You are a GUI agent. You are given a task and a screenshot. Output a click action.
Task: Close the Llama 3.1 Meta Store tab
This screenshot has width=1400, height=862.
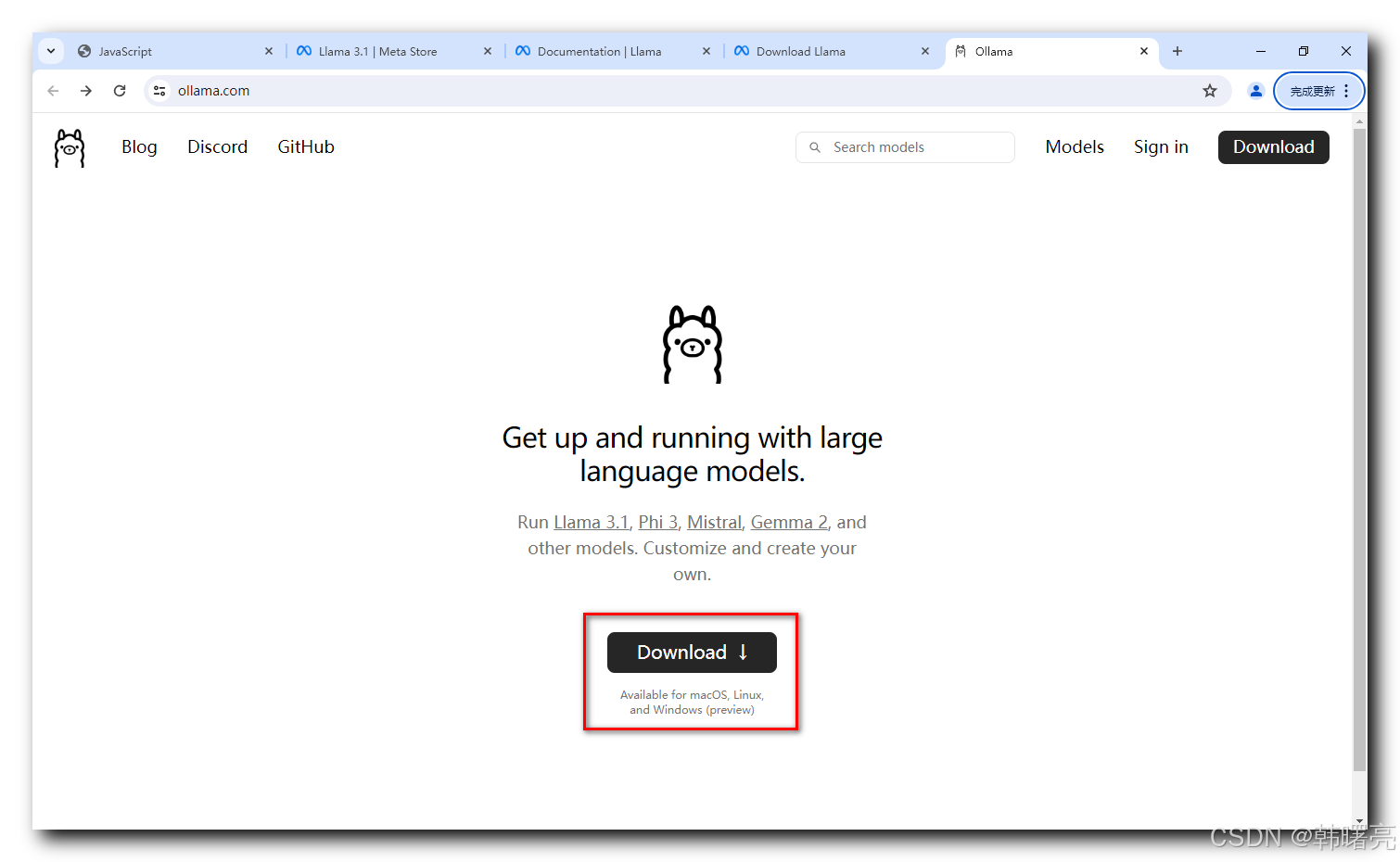pos(488,51)
